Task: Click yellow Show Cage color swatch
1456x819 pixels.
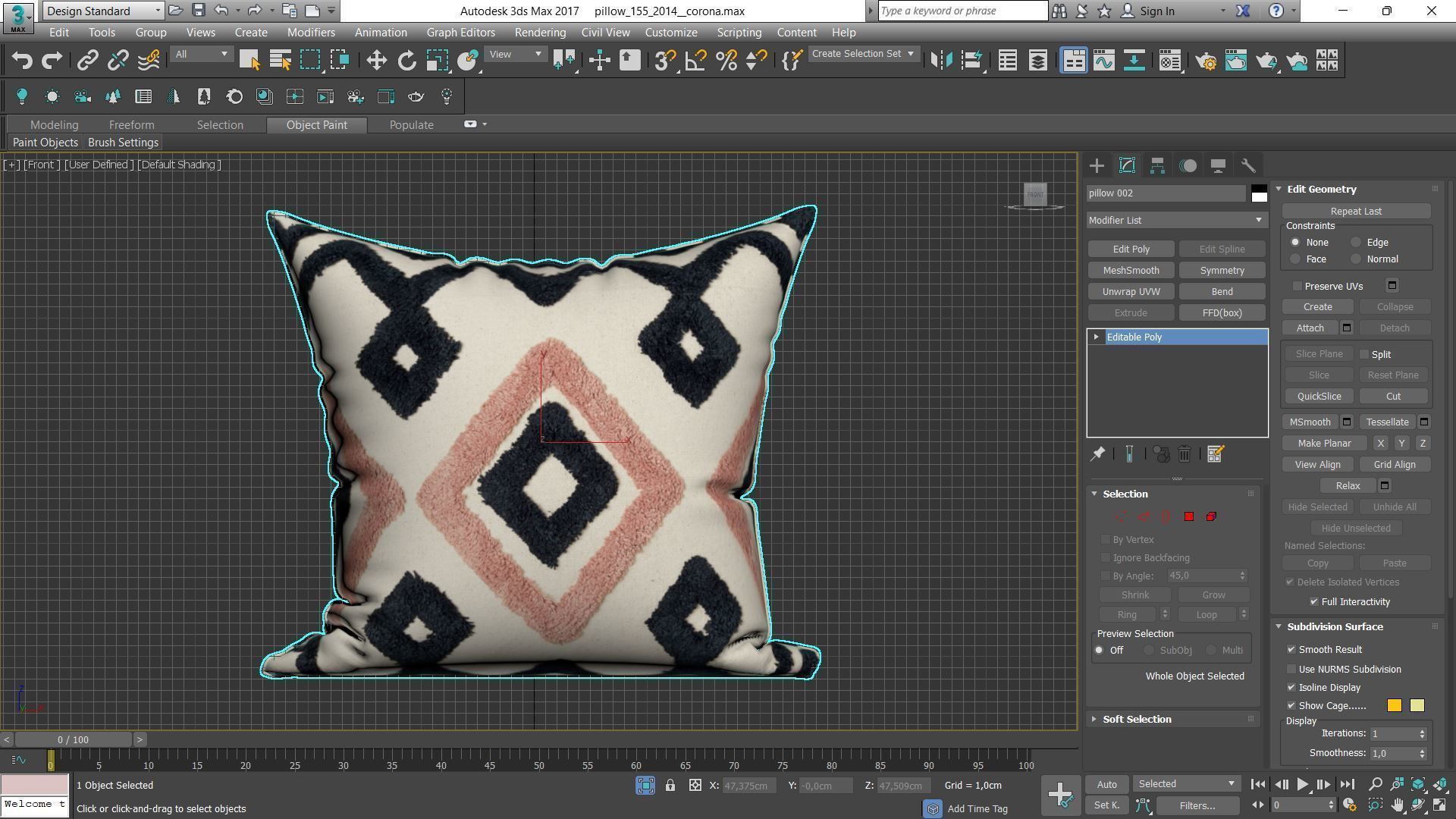Action: [x=1417, y=706]
